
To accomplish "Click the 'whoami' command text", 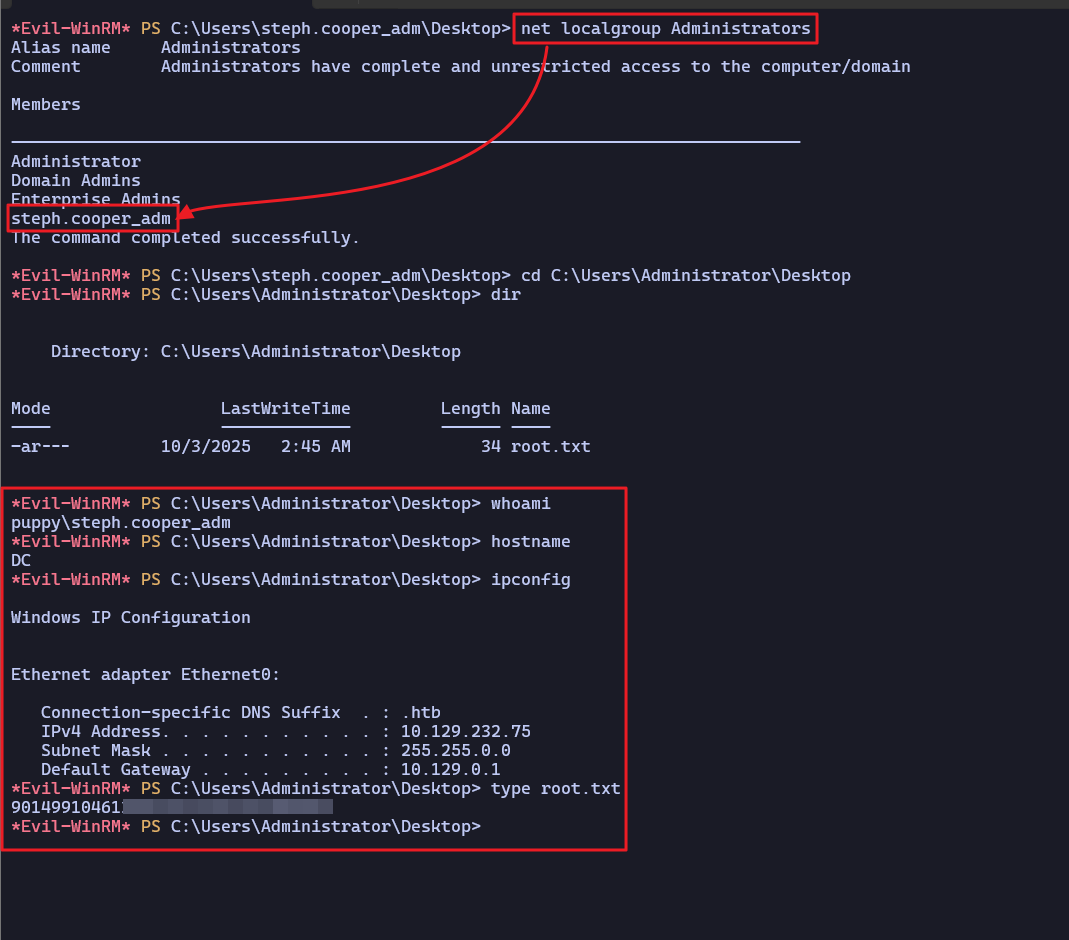I will [520, 503].
